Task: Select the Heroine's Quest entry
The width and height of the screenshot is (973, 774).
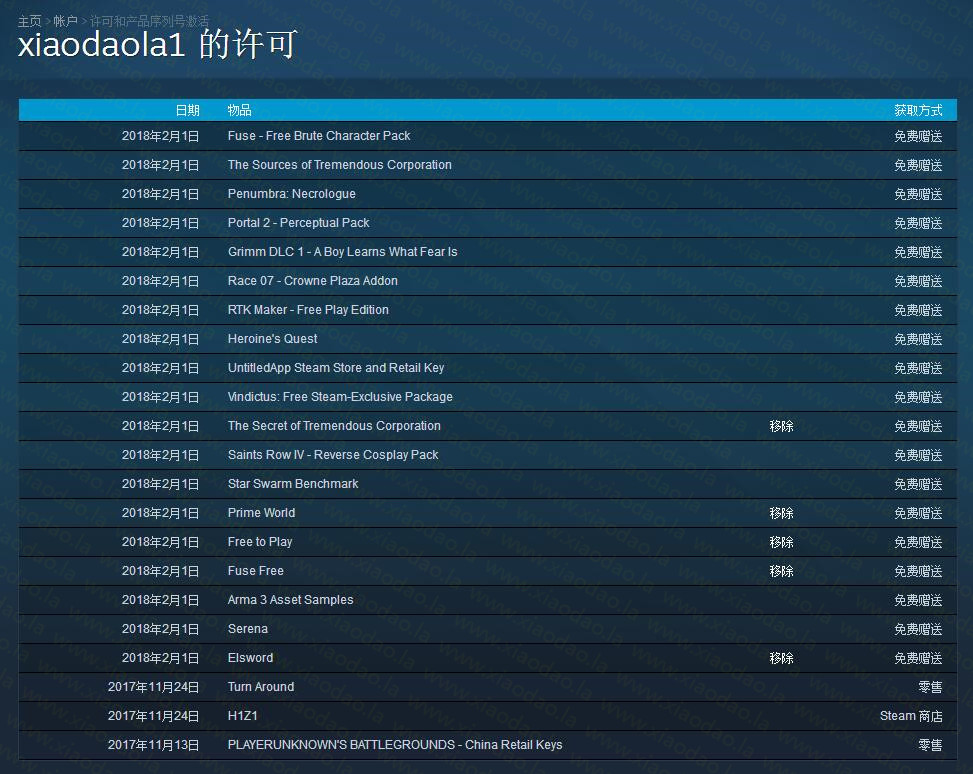Action: pyautogui.click(x=272, y=339)
